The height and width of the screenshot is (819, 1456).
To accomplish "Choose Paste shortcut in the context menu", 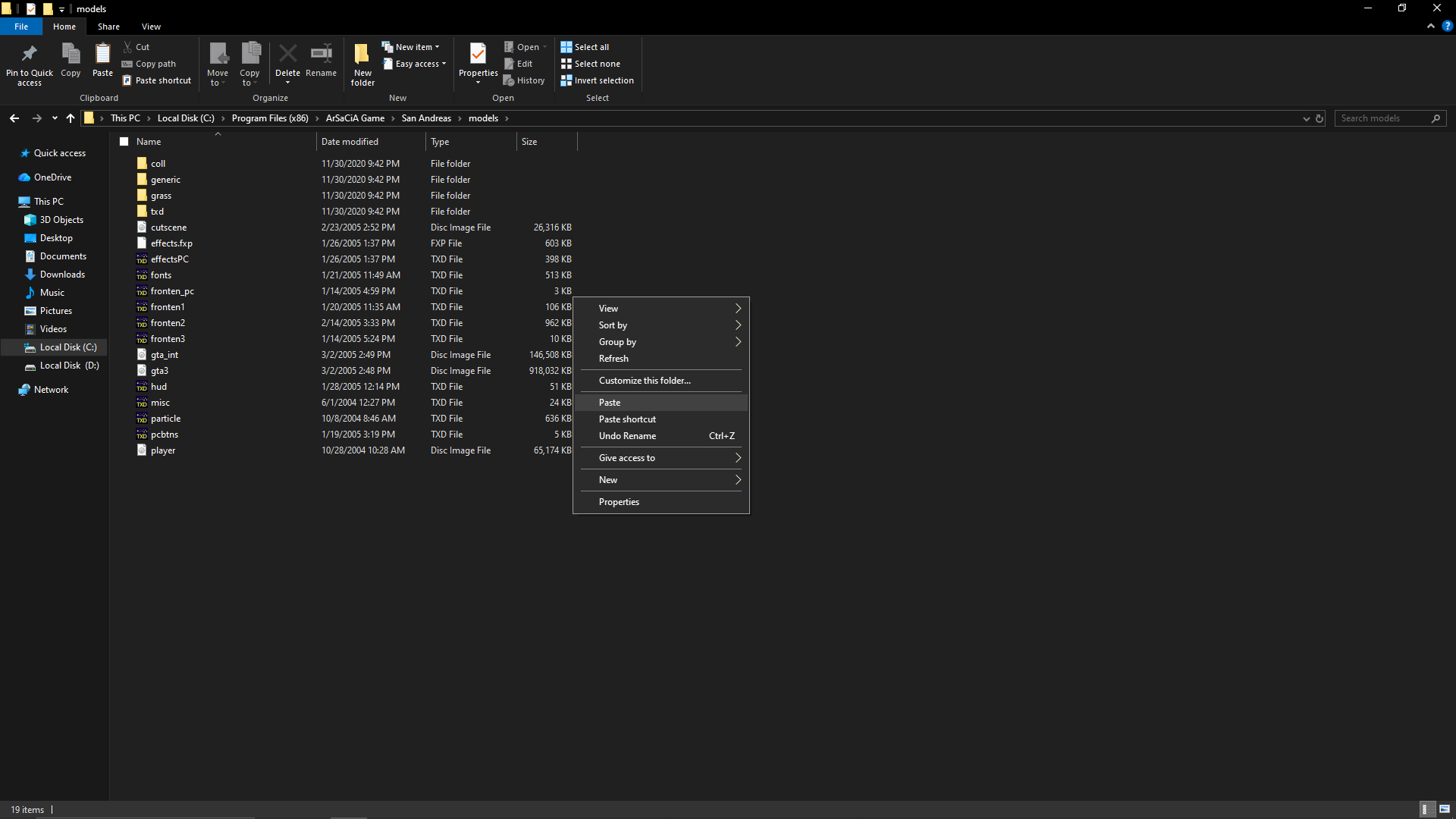I will point(661,419).
